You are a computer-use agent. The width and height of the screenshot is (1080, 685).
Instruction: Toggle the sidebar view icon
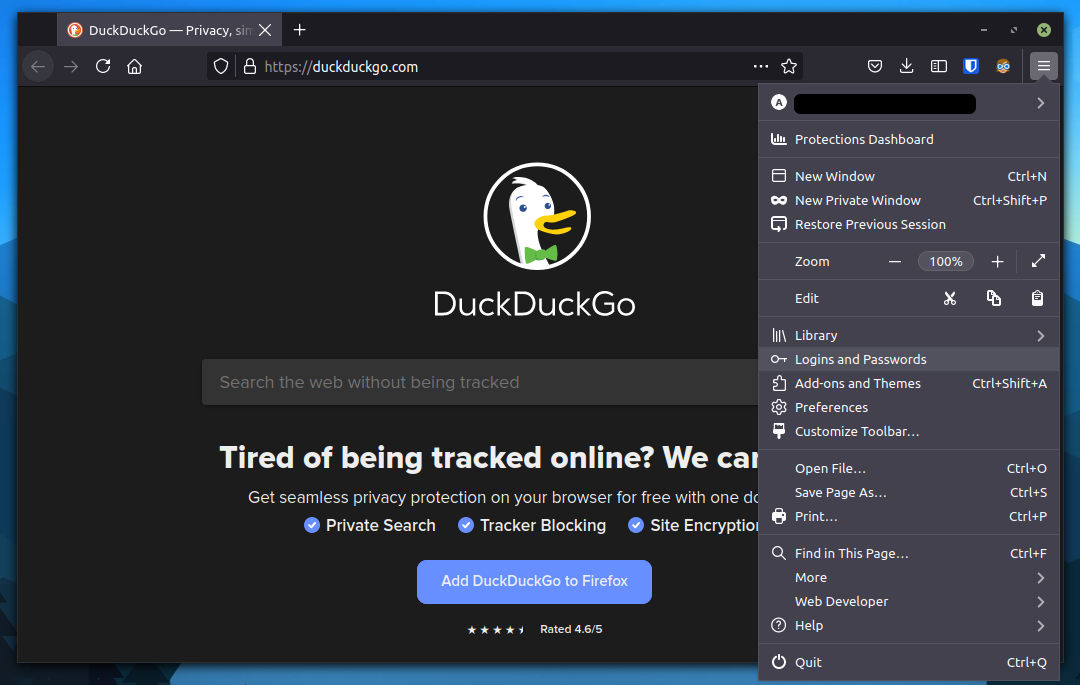click(939, 67)
